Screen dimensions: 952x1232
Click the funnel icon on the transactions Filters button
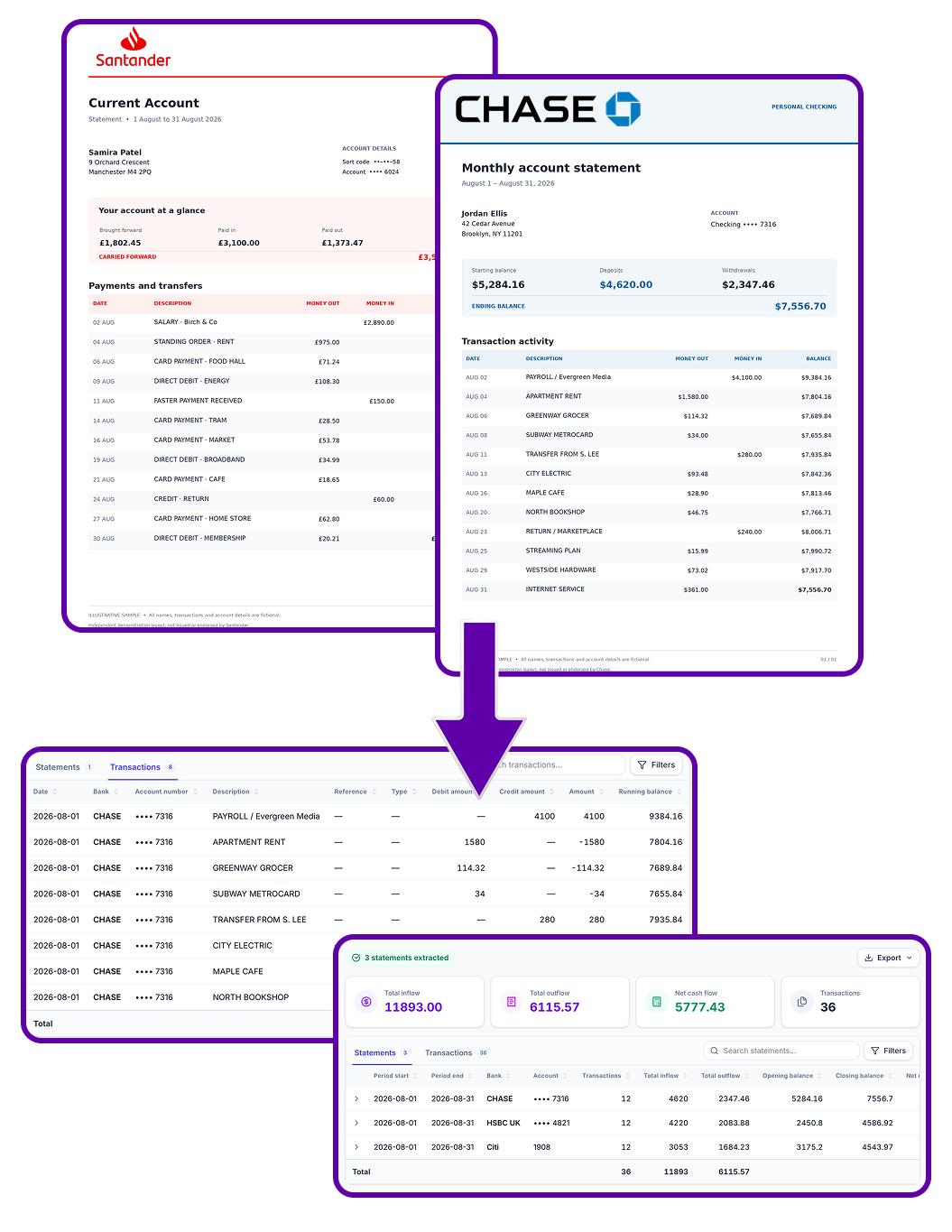pyautogui.click(x=642, y=764)
